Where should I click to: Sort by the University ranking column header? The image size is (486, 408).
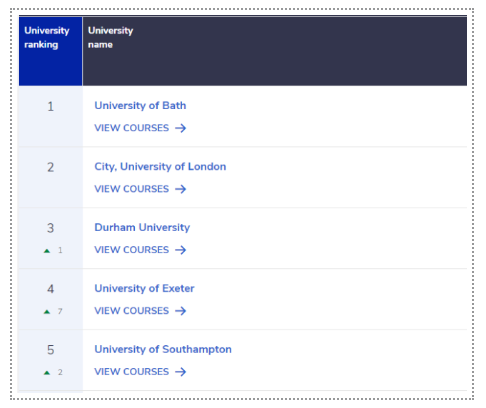(x=51, y=51)
